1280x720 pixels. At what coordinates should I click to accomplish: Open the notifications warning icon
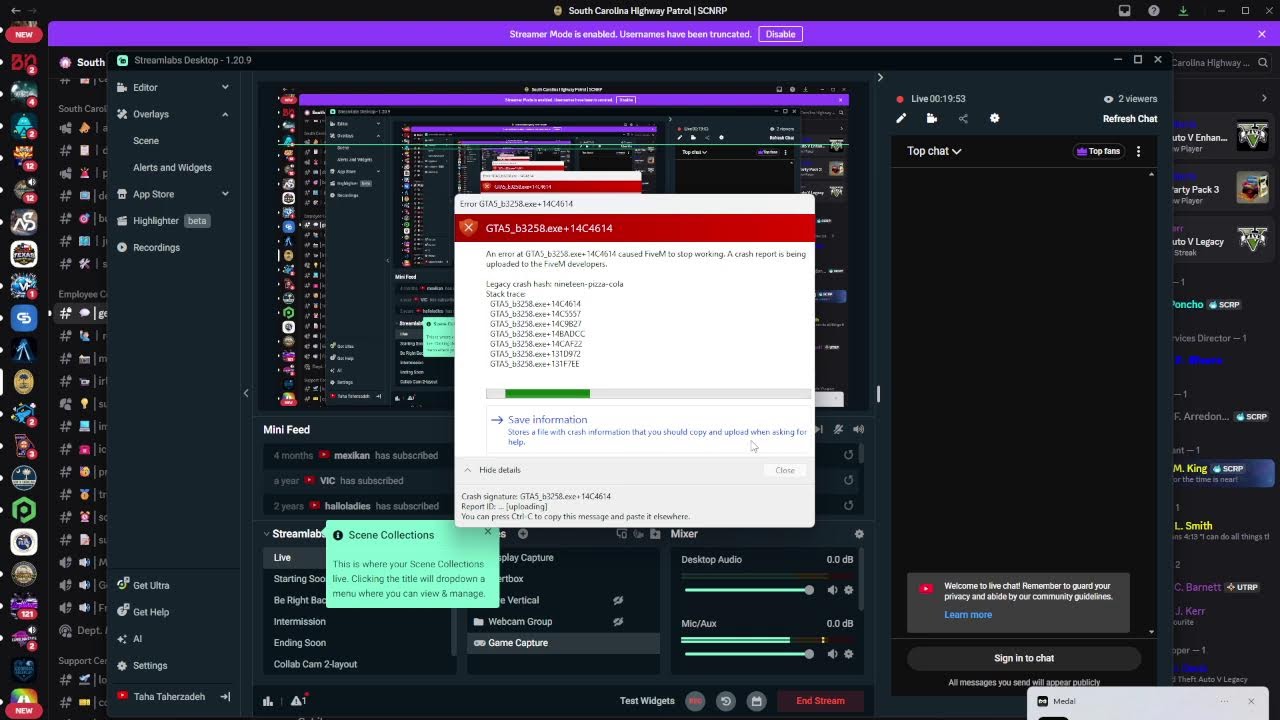click(298, 701)
